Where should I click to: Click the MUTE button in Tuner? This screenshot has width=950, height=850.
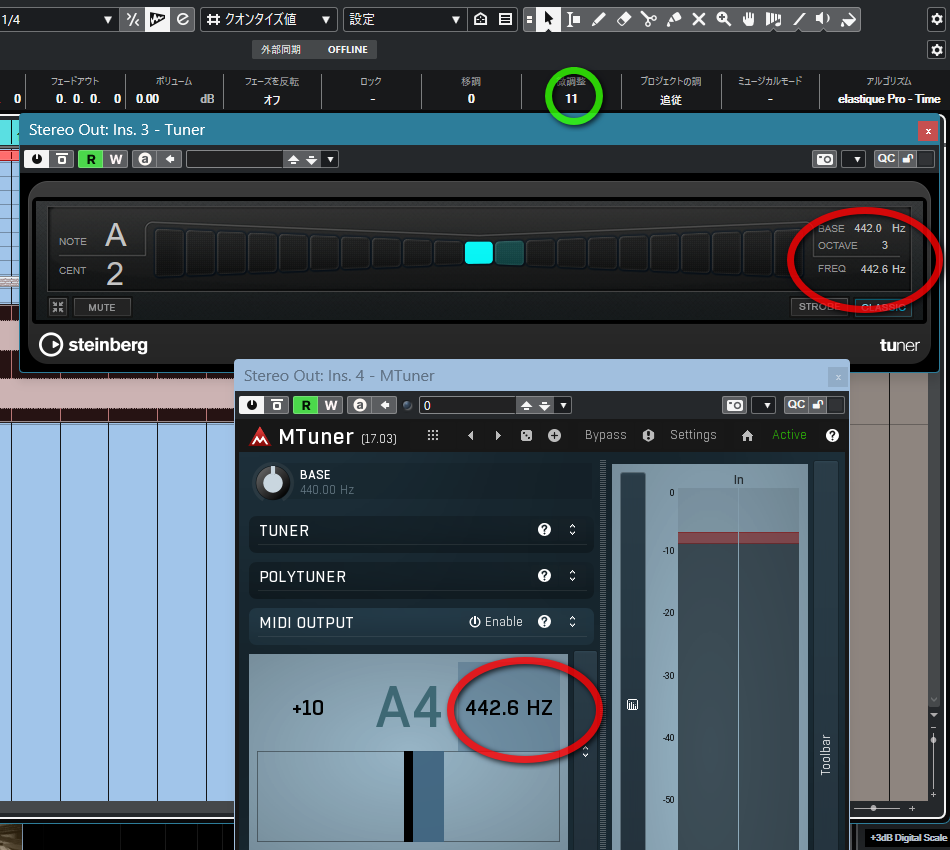pyautogui.click(x=102, y=307)
